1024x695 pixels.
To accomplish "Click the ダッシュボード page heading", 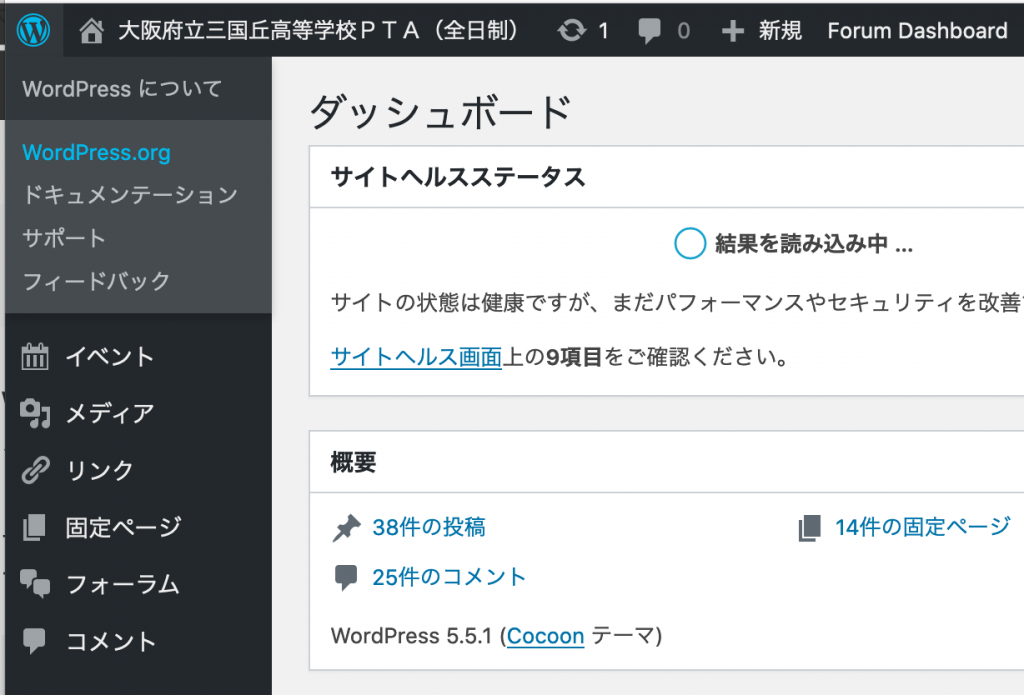I will [441, 112].
